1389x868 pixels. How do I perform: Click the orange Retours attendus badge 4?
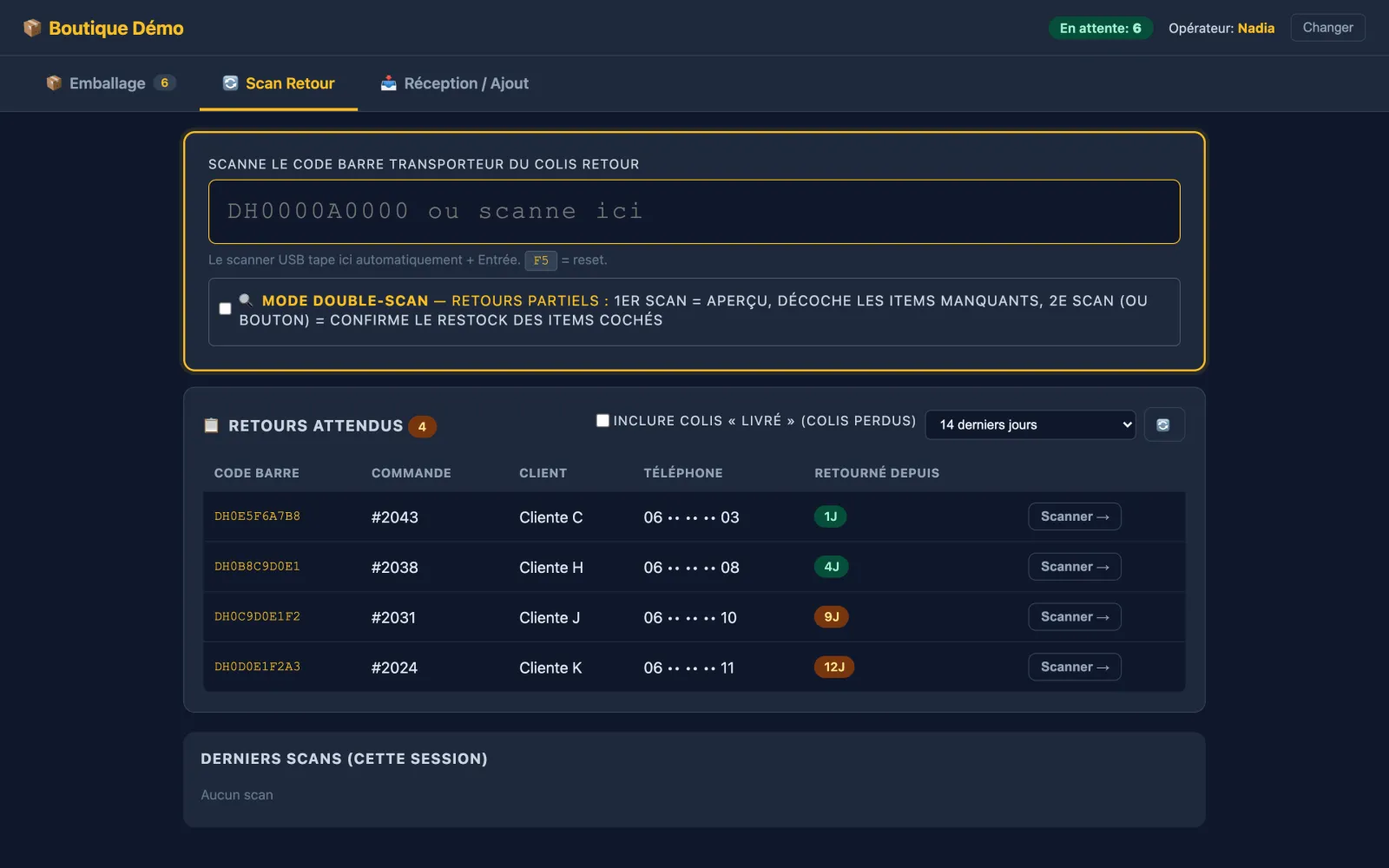422,426
